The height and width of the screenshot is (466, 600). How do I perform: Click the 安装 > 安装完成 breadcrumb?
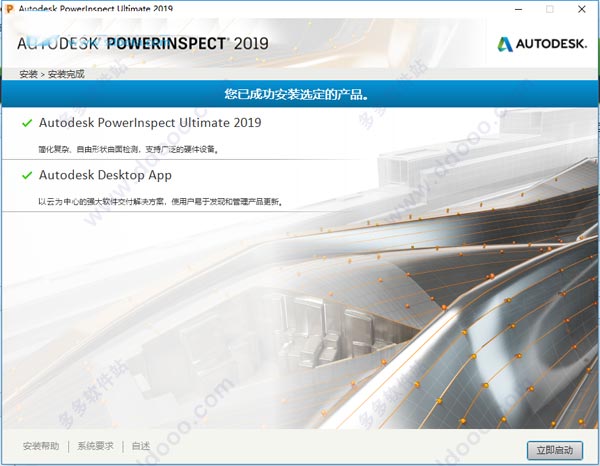tap(52, 74)
